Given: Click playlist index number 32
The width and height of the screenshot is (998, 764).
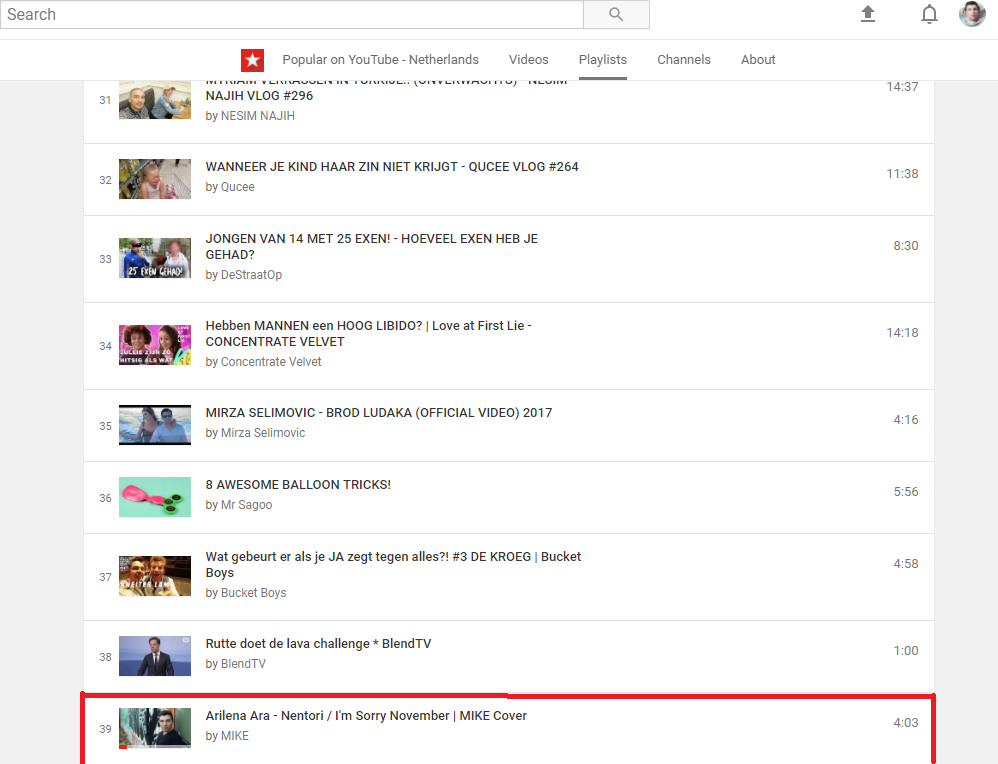Looking at the screenshot, I should [106, 180].
